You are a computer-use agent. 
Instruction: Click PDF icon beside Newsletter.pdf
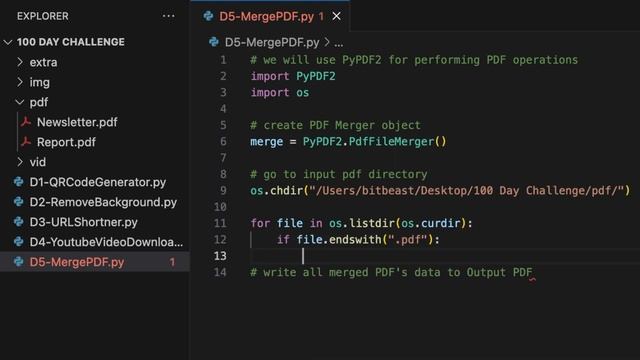26,122
